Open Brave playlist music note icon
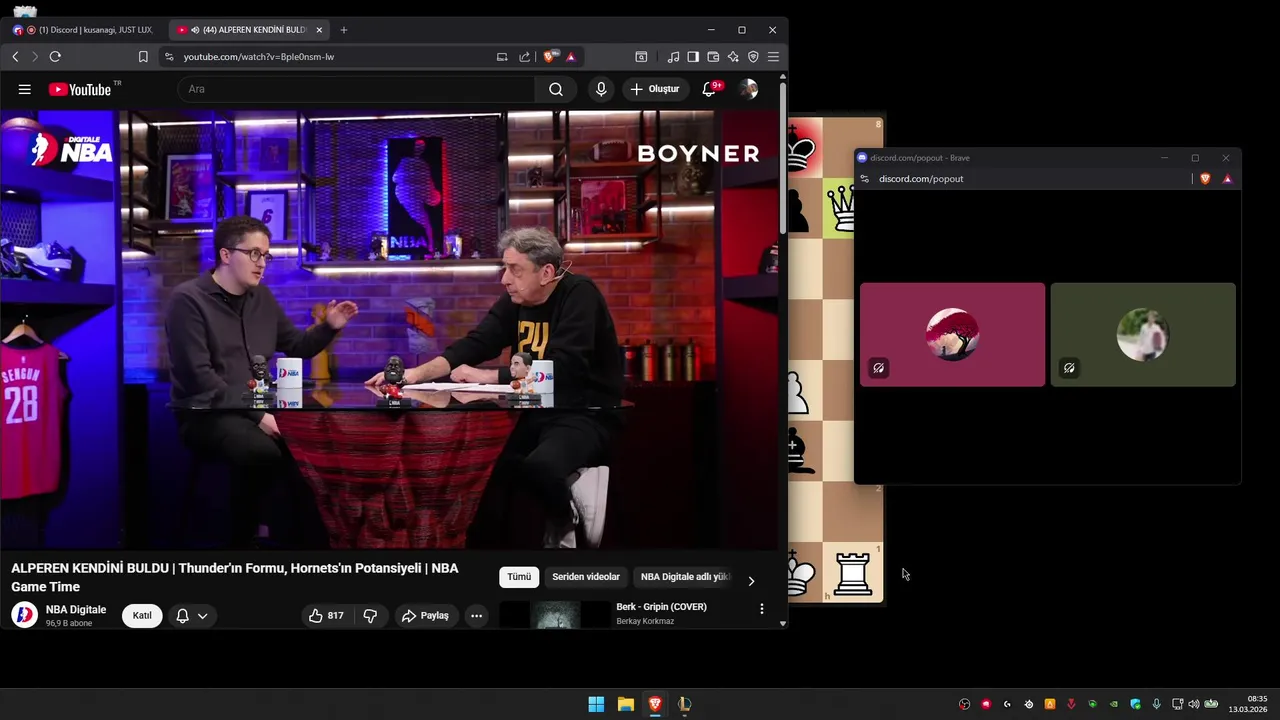1280x720 pixels. 673,57
